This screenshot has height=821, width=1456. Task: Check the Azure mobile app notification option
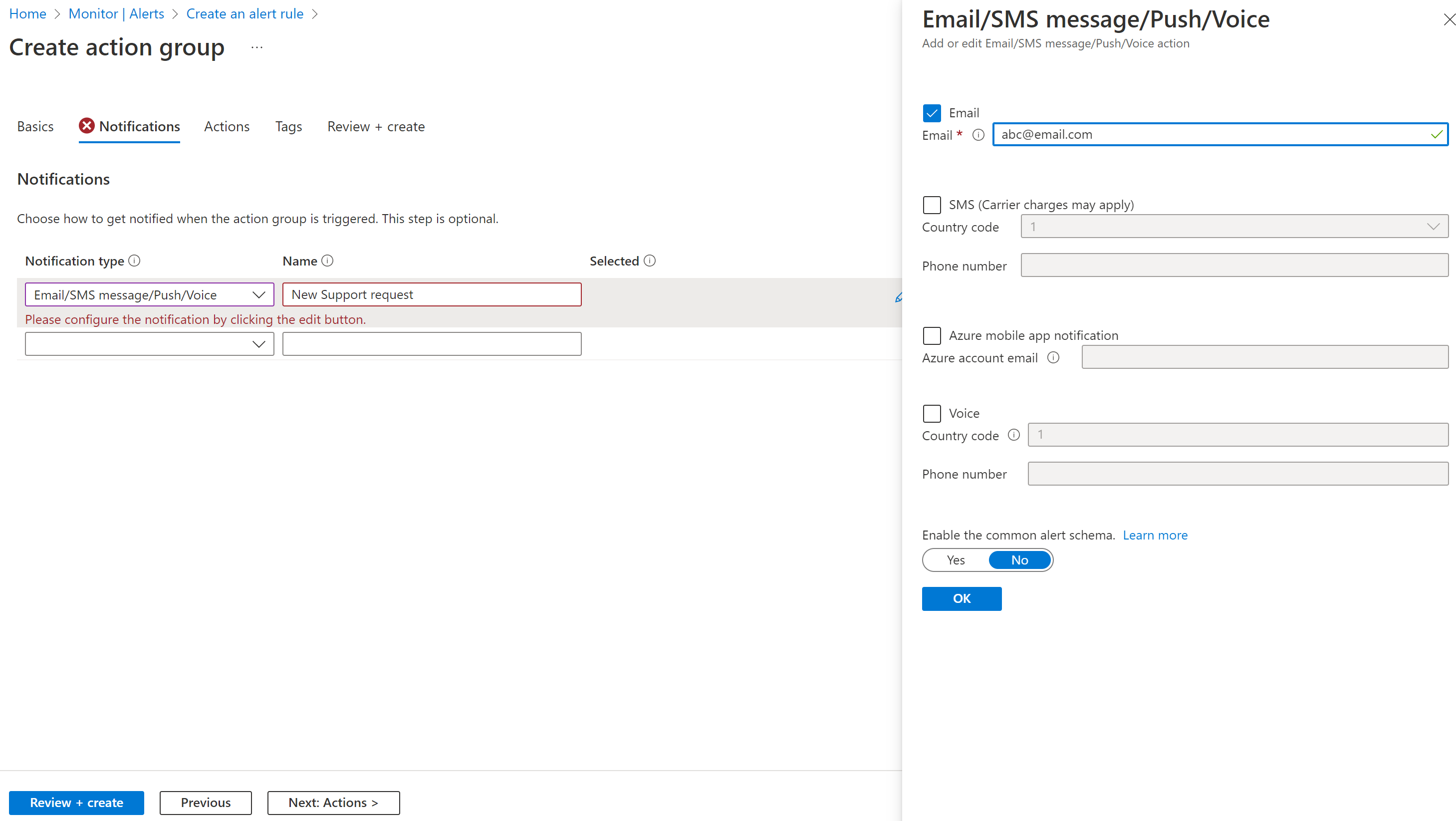(x=932, y=335)
